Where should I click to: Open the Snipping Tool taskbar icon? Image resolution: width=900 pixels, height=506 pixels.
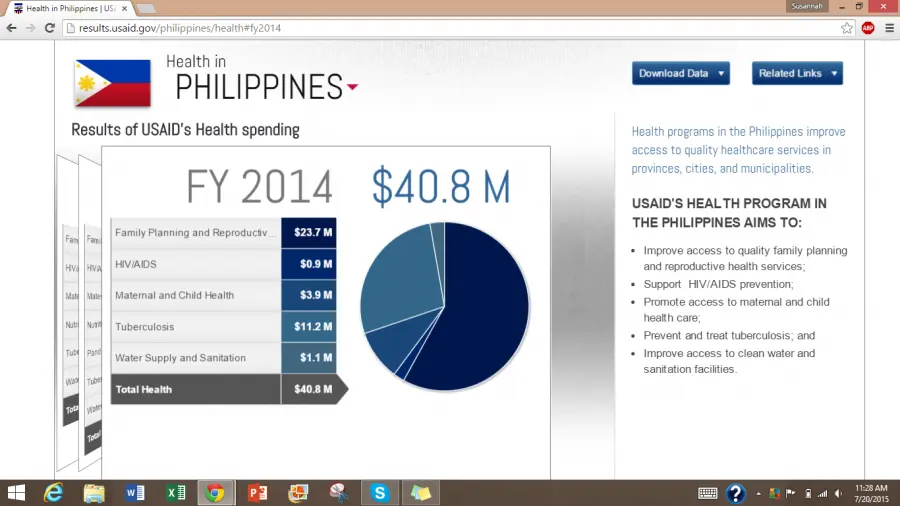point(339,493)
